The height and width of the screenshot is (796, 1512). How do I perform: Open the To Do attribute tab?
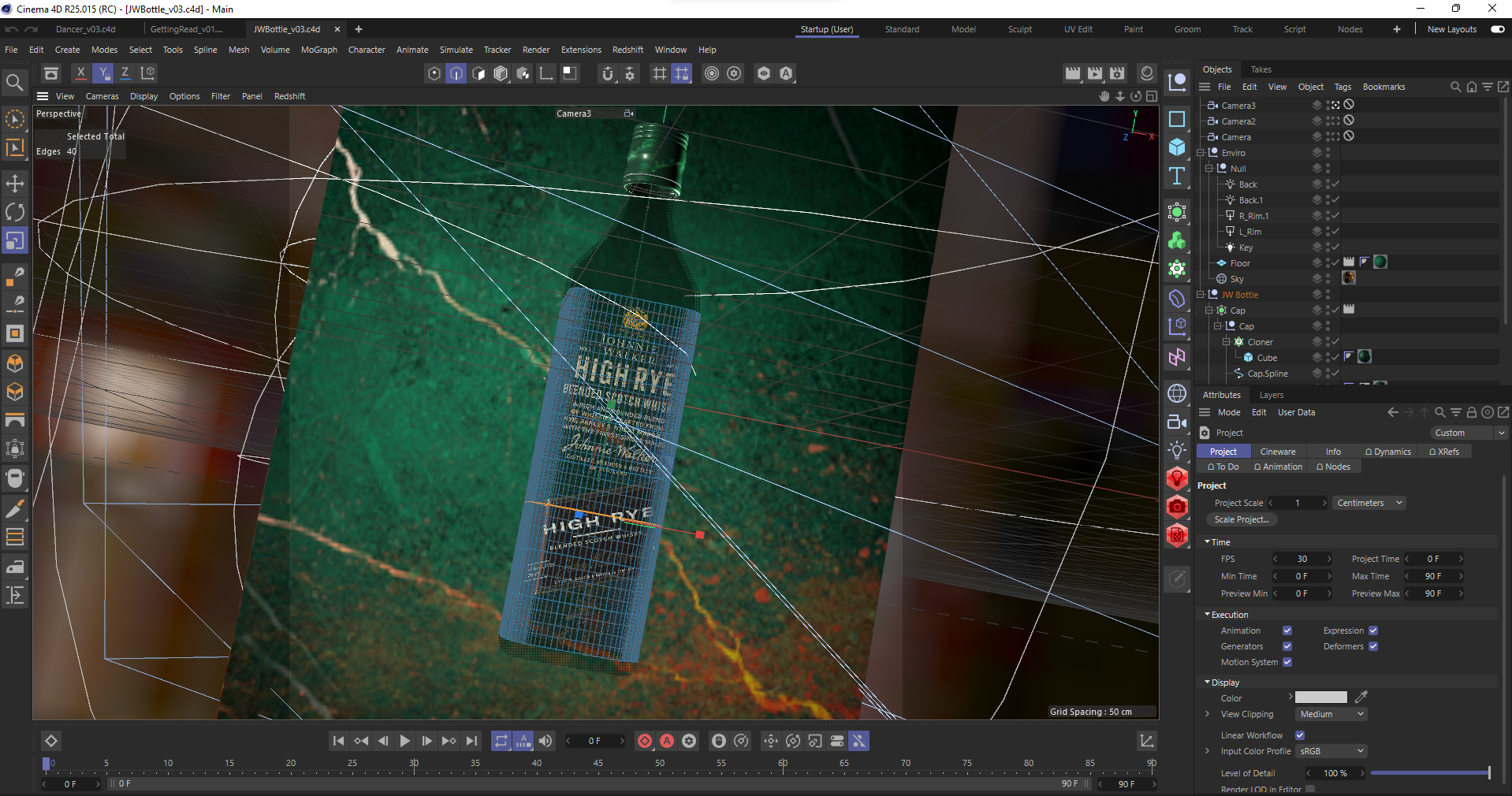point(1223,467)
